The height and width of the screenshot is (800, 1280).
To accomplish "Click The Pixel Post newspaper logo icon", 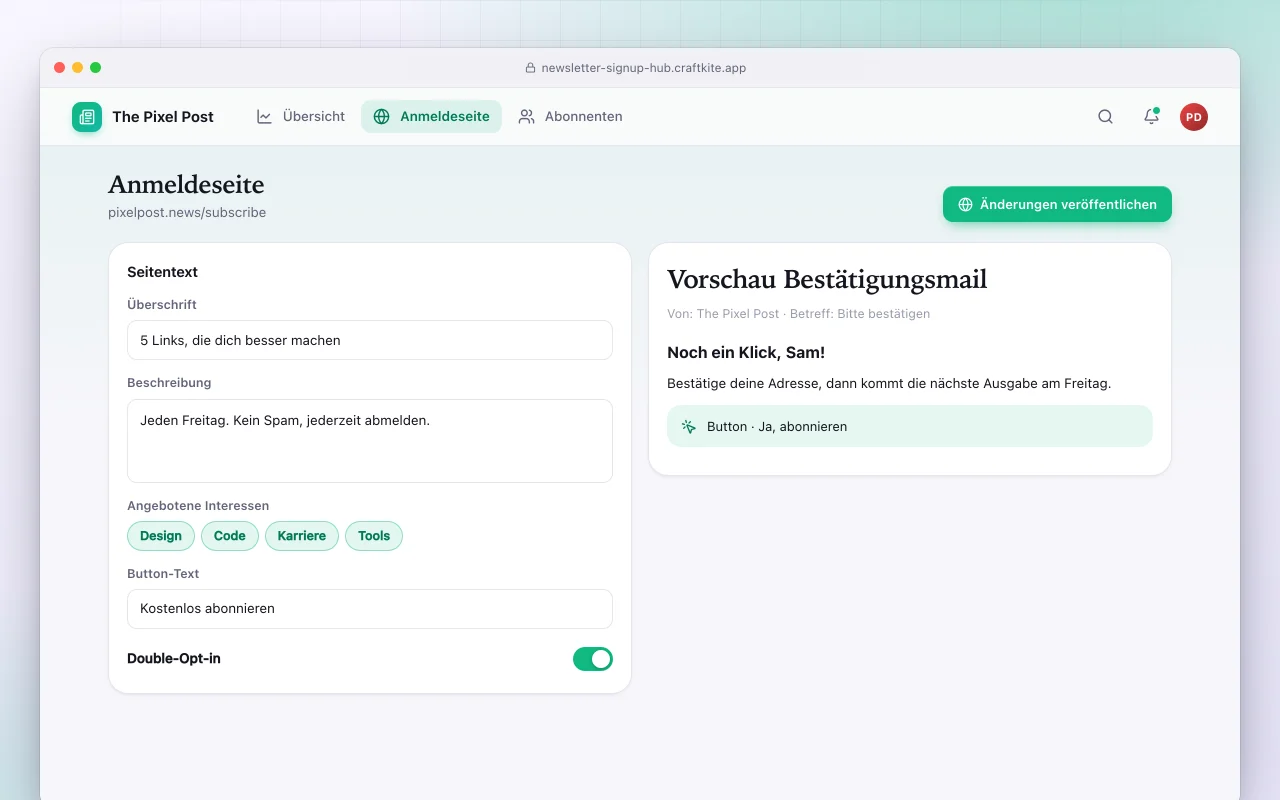I will [x=87, y=117].
